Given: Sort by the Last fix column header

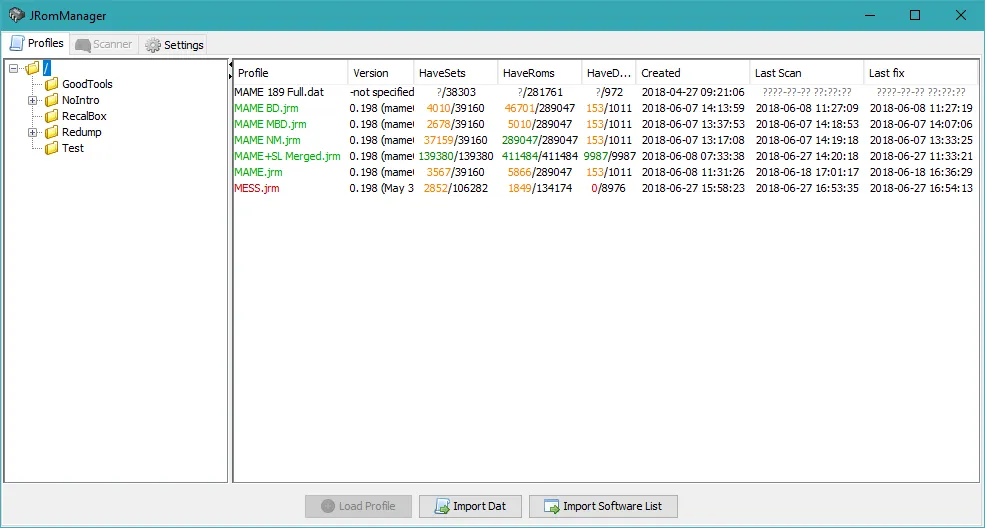Looking at the screenshot, I should click(x=921, y=73).
